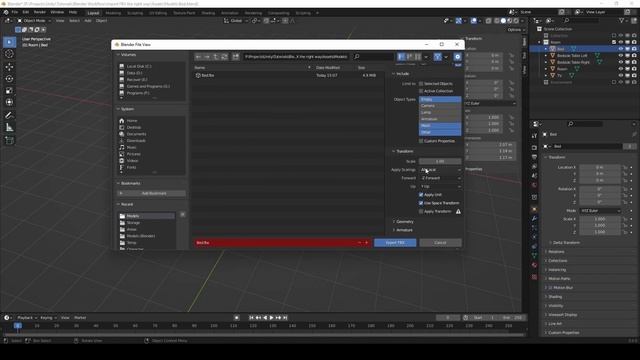The image size is (640, 360).
Task: Select the Add Cube tool in left toolbar
Action: [9, 140]
